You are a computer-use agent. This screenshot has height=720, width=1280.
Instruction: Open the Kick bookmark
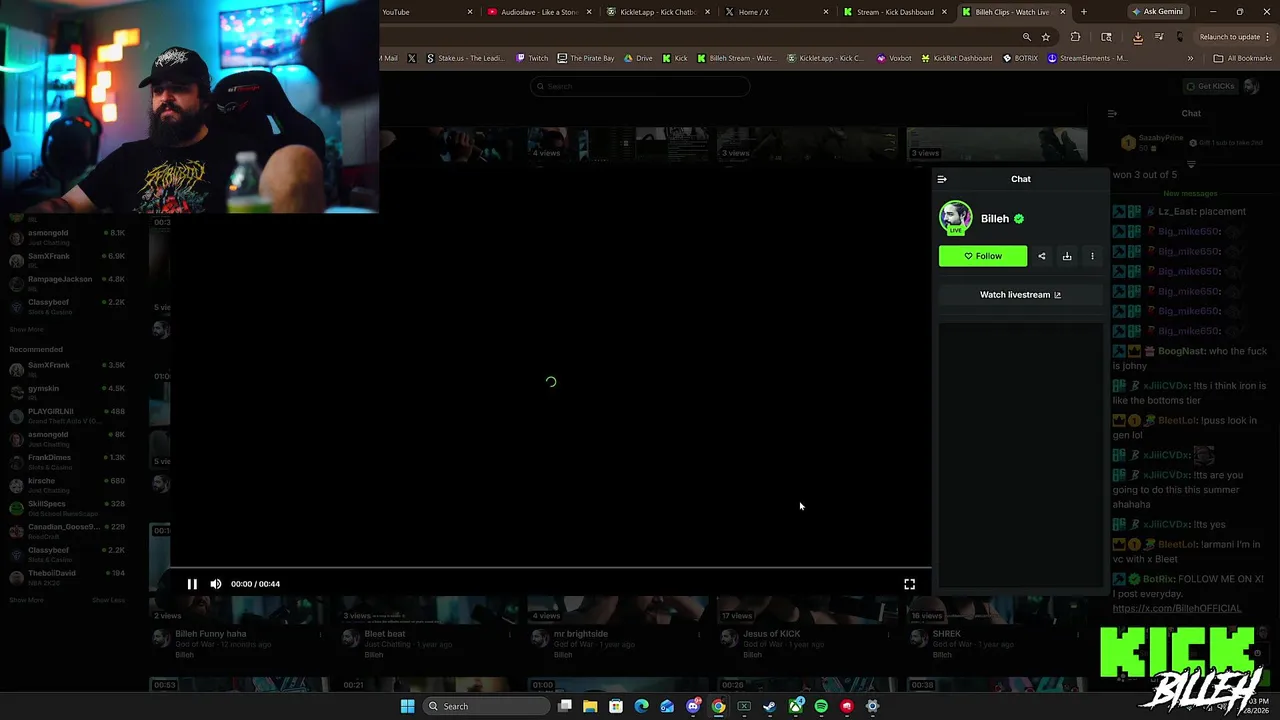675,58
